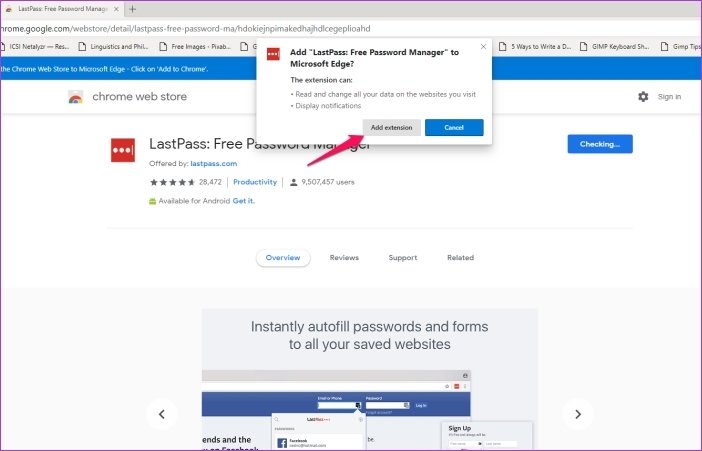
Task: Open web store settings gear
Action: pyautogui.click(x=643, y=97)
